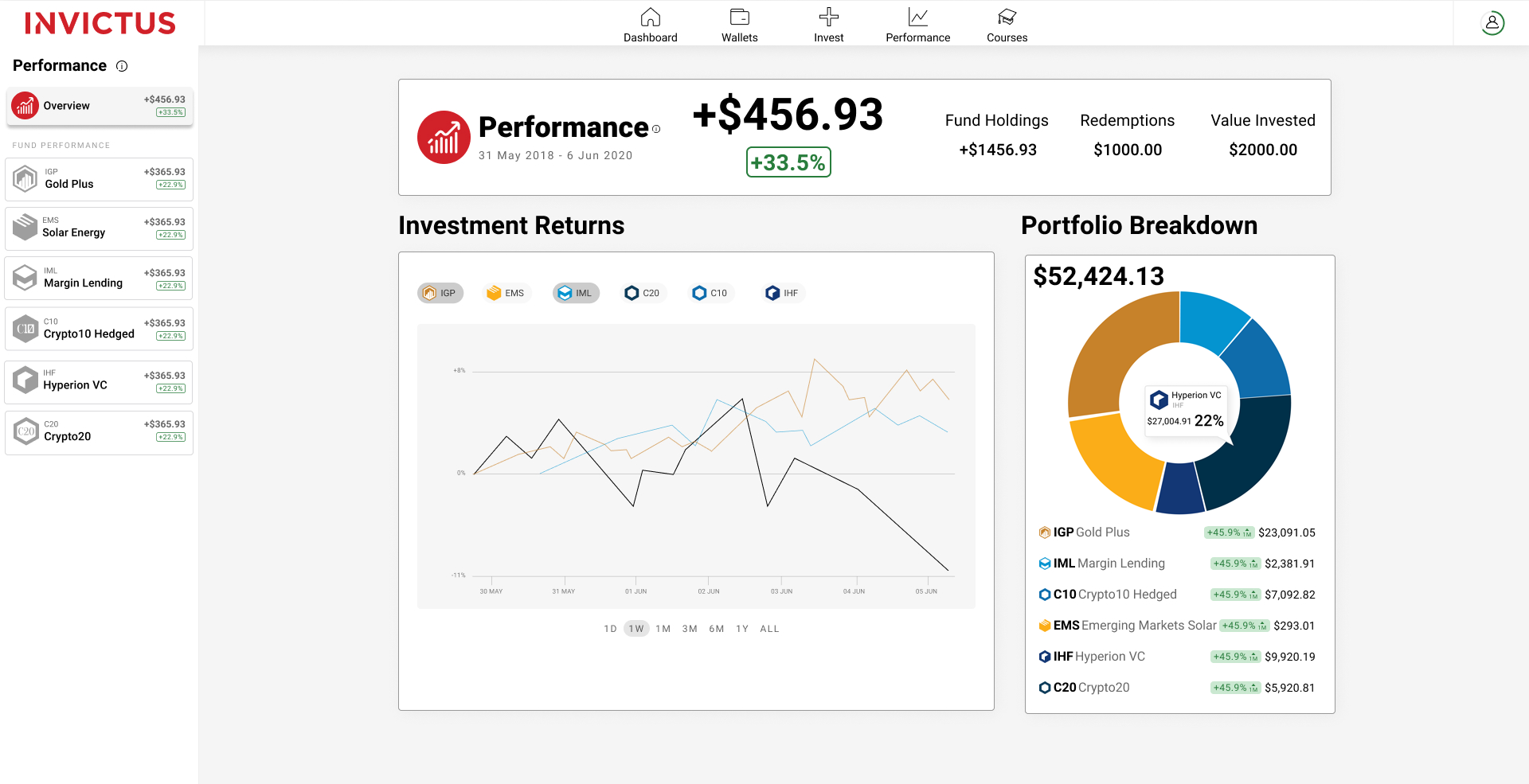
Task: Toggle the IHF series in chart legend
Action: tap(782, 293)
